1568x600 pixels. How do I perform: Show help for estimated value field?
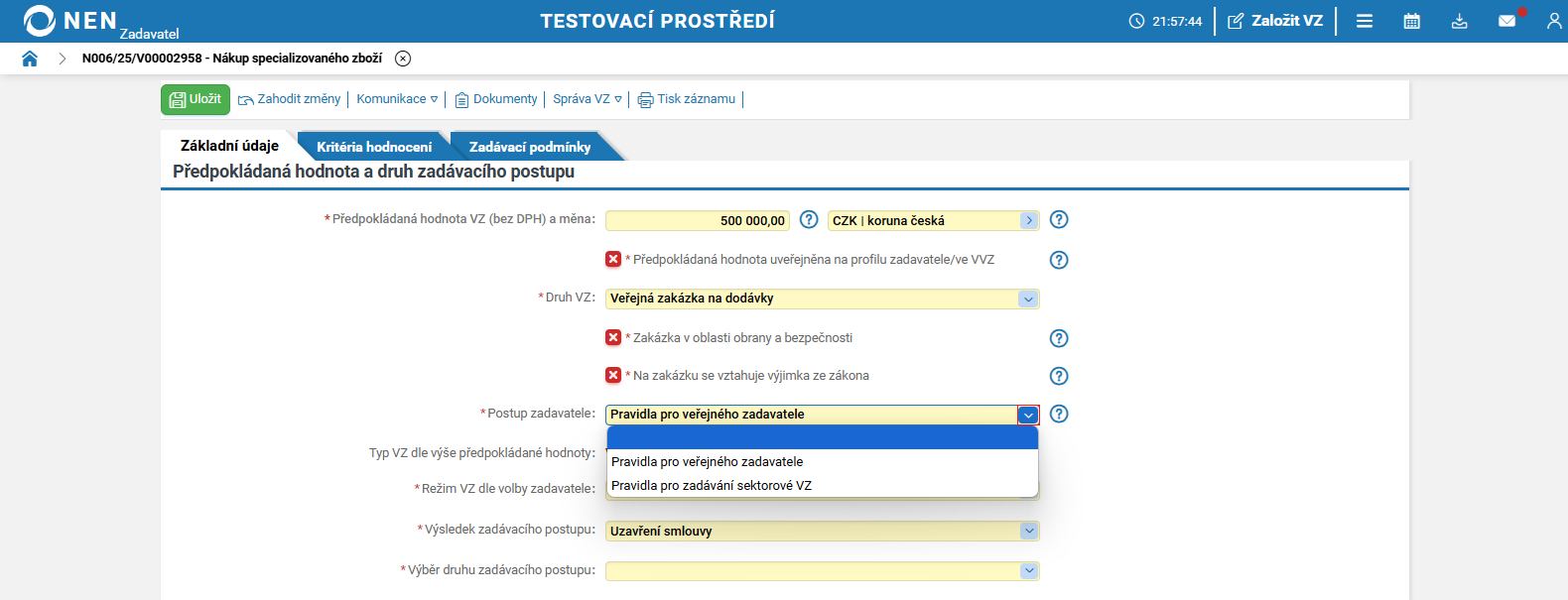point(809,219)
